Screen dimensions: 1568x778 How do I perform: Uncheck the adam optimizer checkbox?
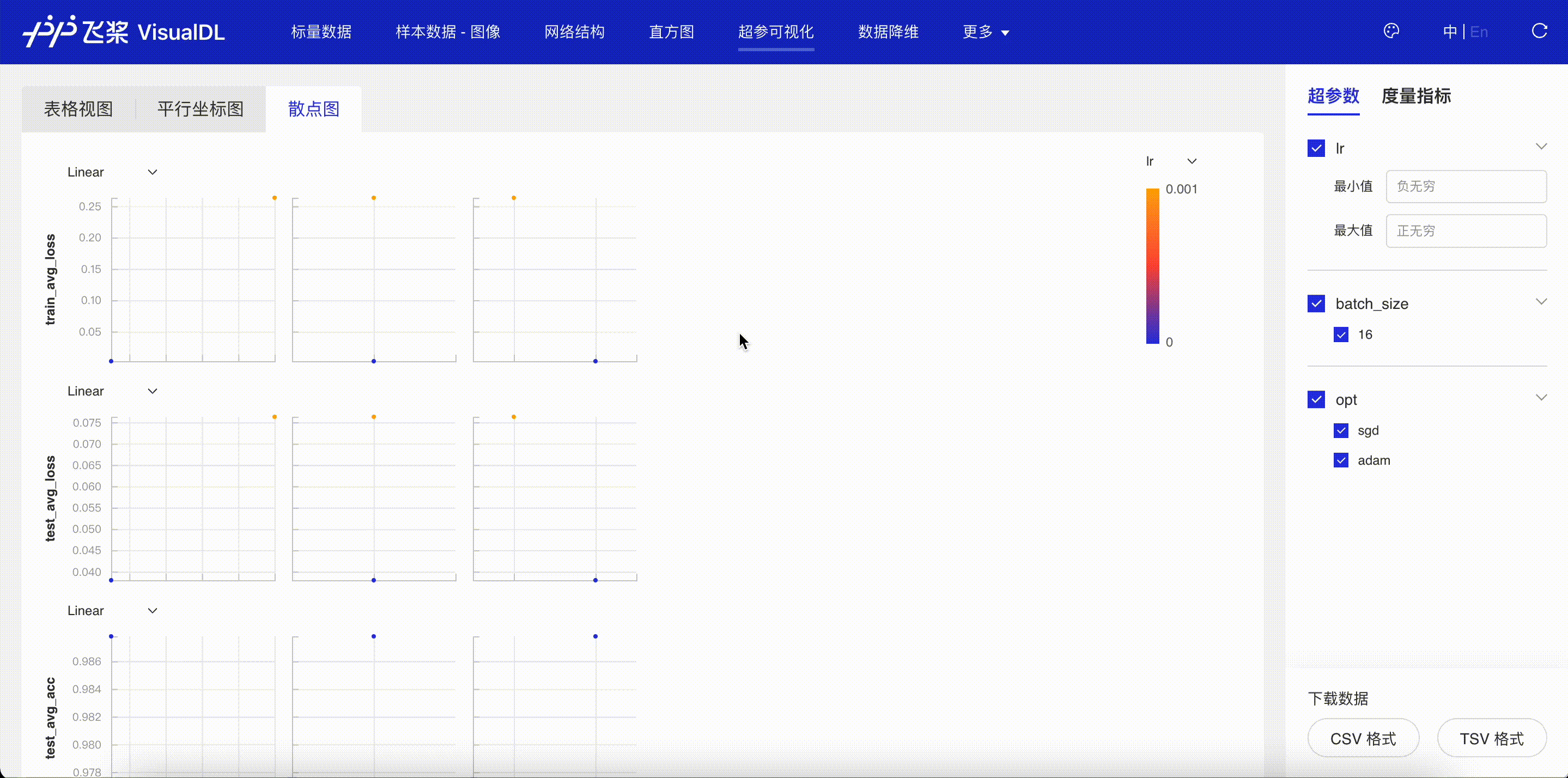pos(1340,460)
